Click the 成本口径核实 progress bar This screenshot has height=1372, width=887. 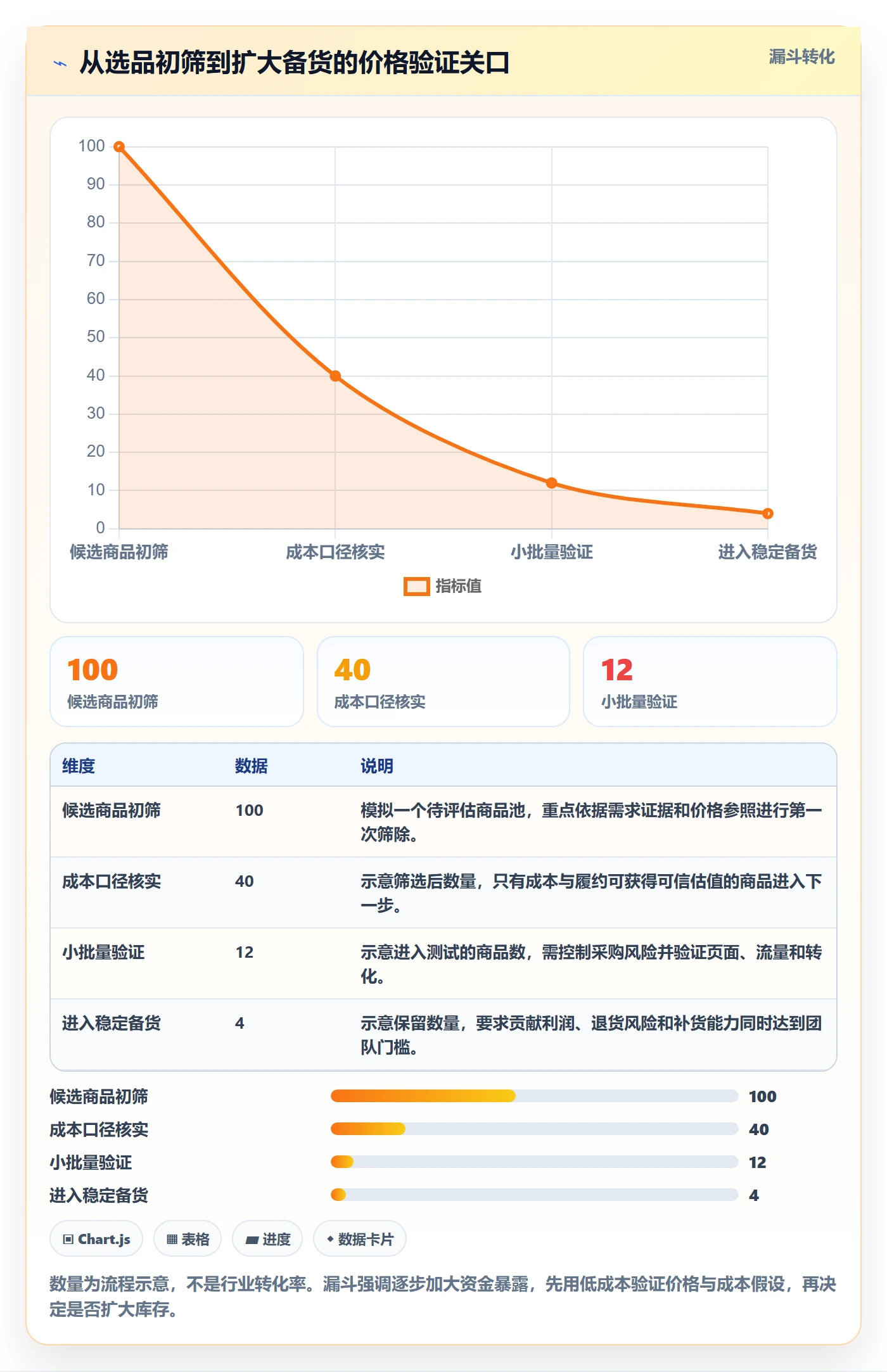tap(535, 1129)
